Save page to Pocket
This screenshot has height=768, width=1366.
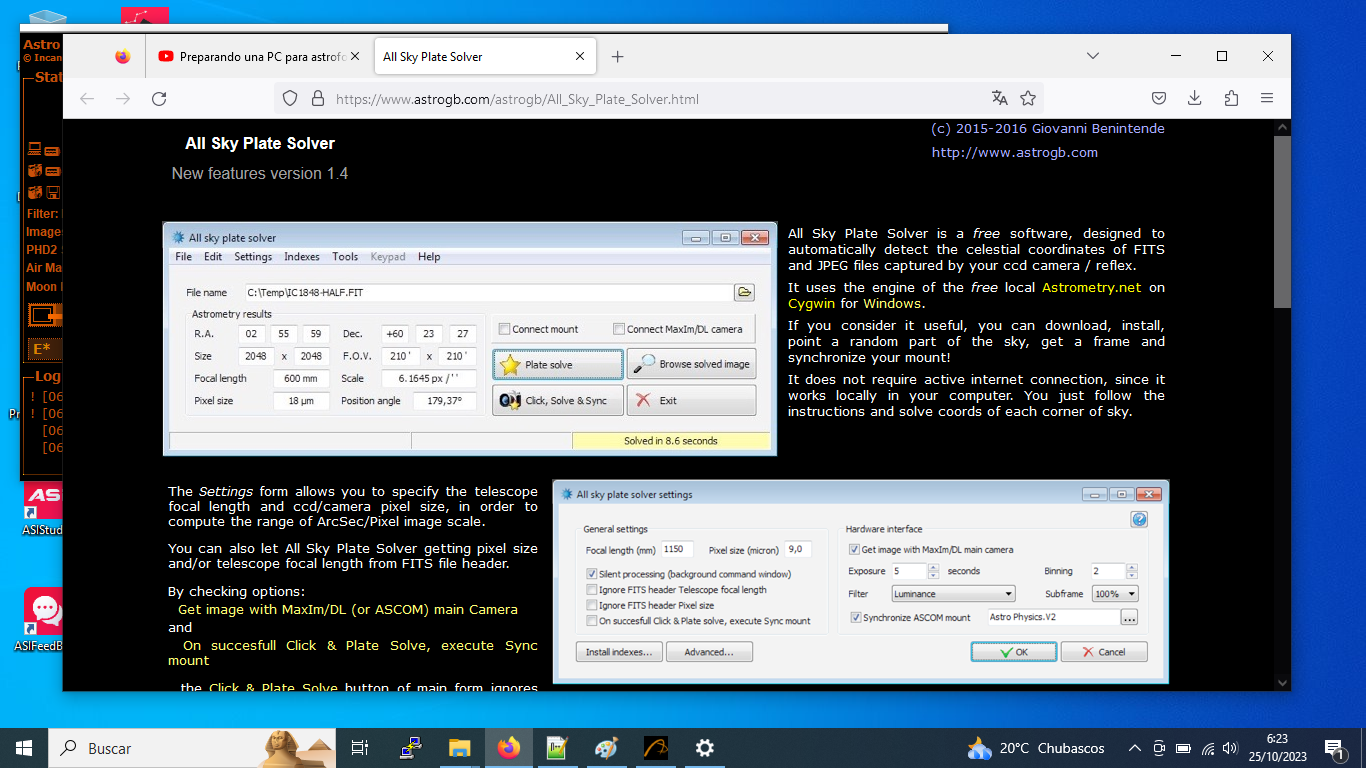(1159, 98)
